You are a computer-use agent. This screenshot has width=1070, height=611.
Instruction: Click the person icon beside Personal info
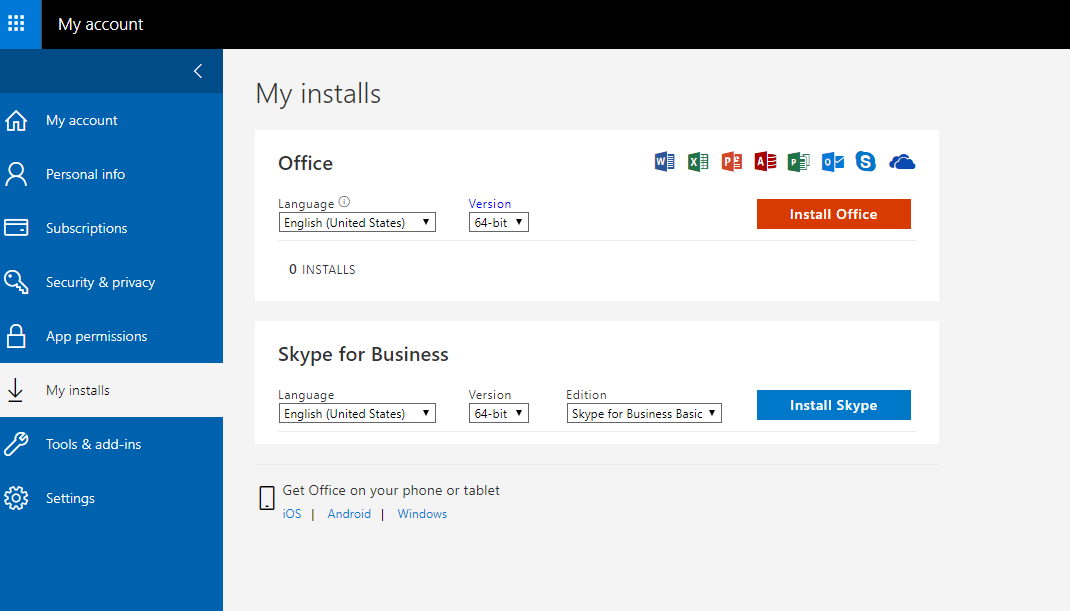point(16,174)
